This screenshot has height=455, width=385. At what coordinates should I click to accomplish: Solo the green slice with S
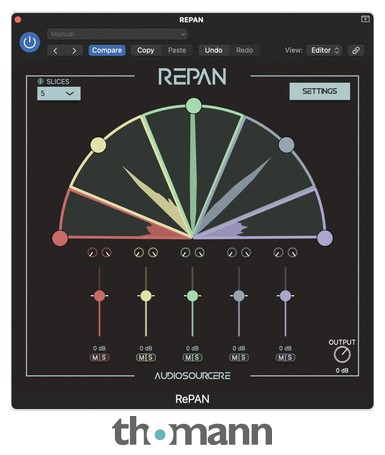point(197,358)
